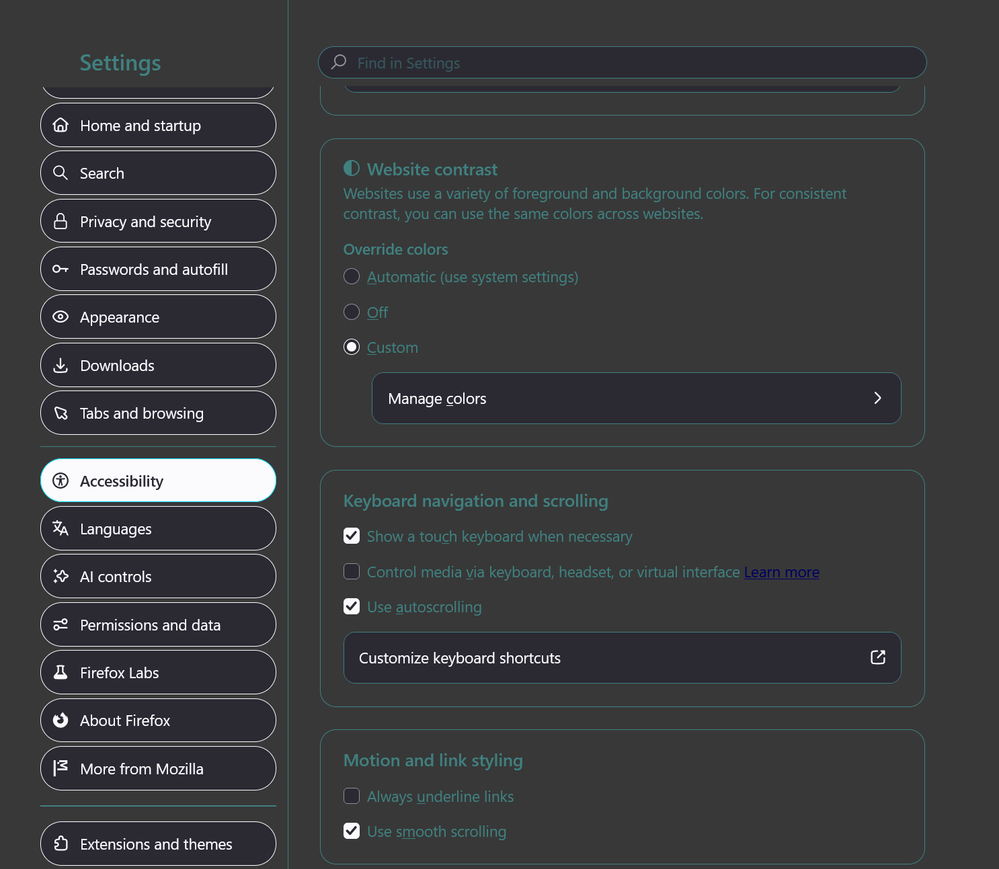The width and height of the screenshot is (999, 869).
Task: Click the Motion and link styling heading
Action: pos(433,761)
